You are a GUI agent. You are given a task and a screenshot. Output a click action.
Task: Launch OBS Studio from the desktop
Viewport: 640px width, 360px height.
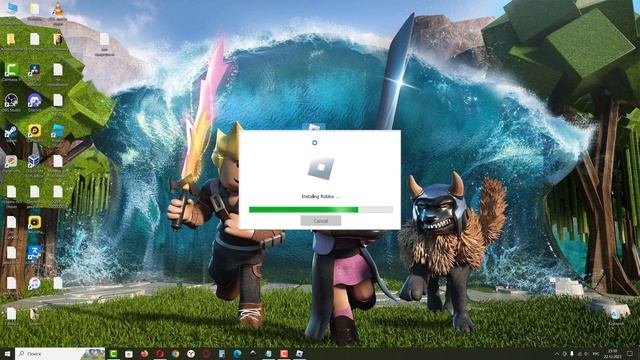11,100
